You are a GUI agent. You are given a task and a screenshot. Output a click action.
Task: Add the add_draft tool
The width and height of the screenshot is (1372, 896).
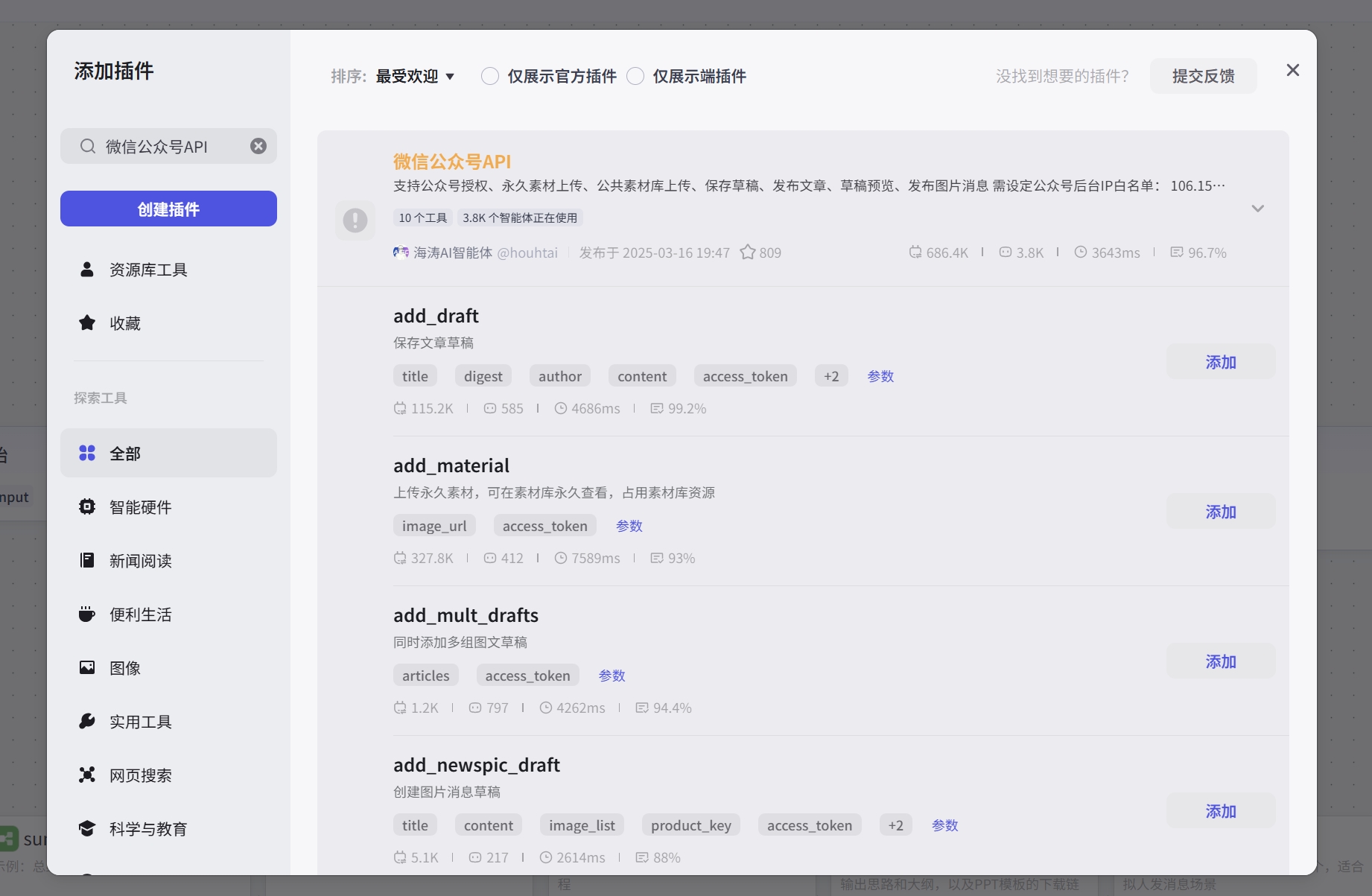[x=1221, y=362]
